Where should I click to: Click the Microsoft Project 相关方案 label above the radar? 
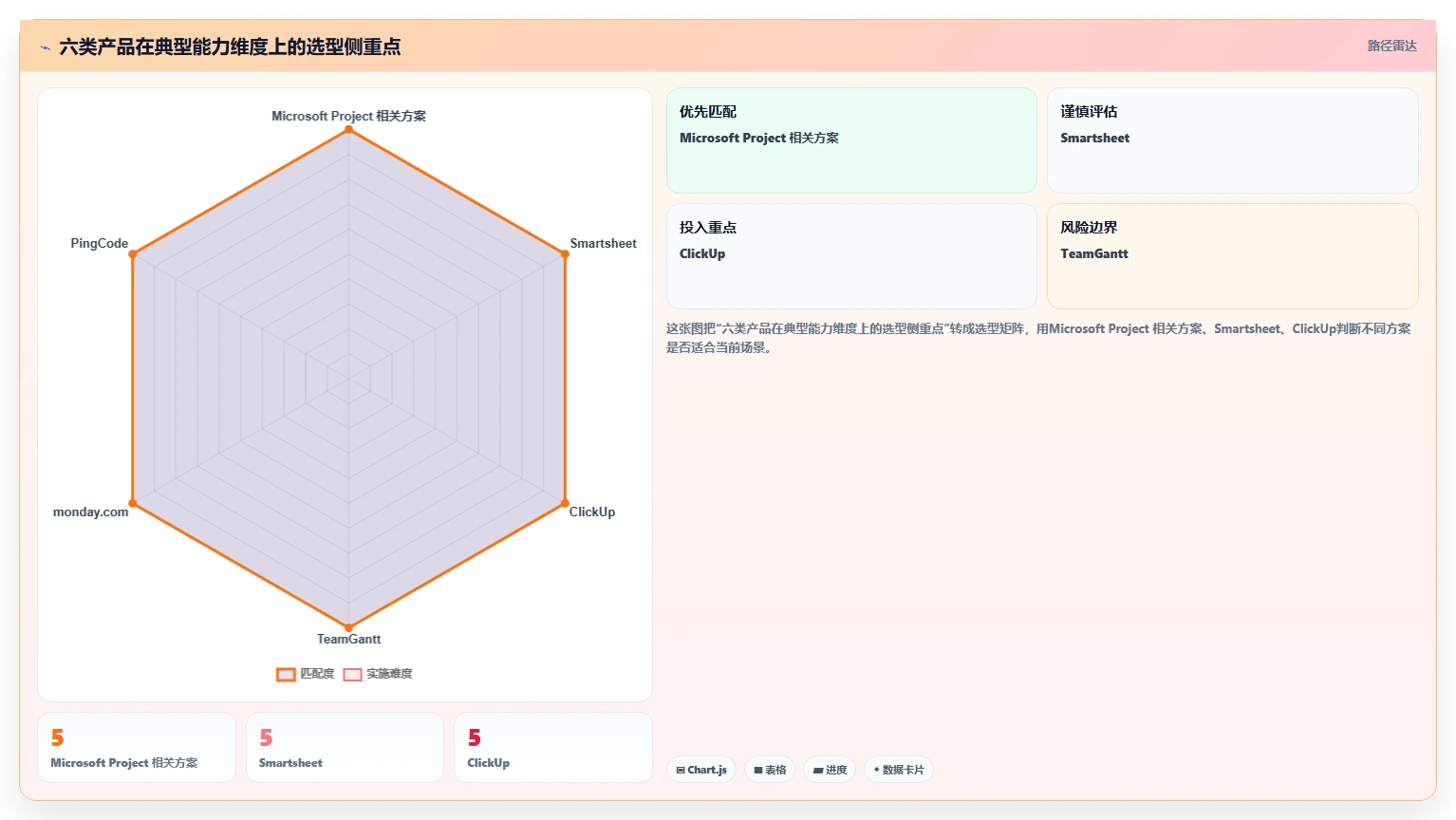[x=348, y=116]
